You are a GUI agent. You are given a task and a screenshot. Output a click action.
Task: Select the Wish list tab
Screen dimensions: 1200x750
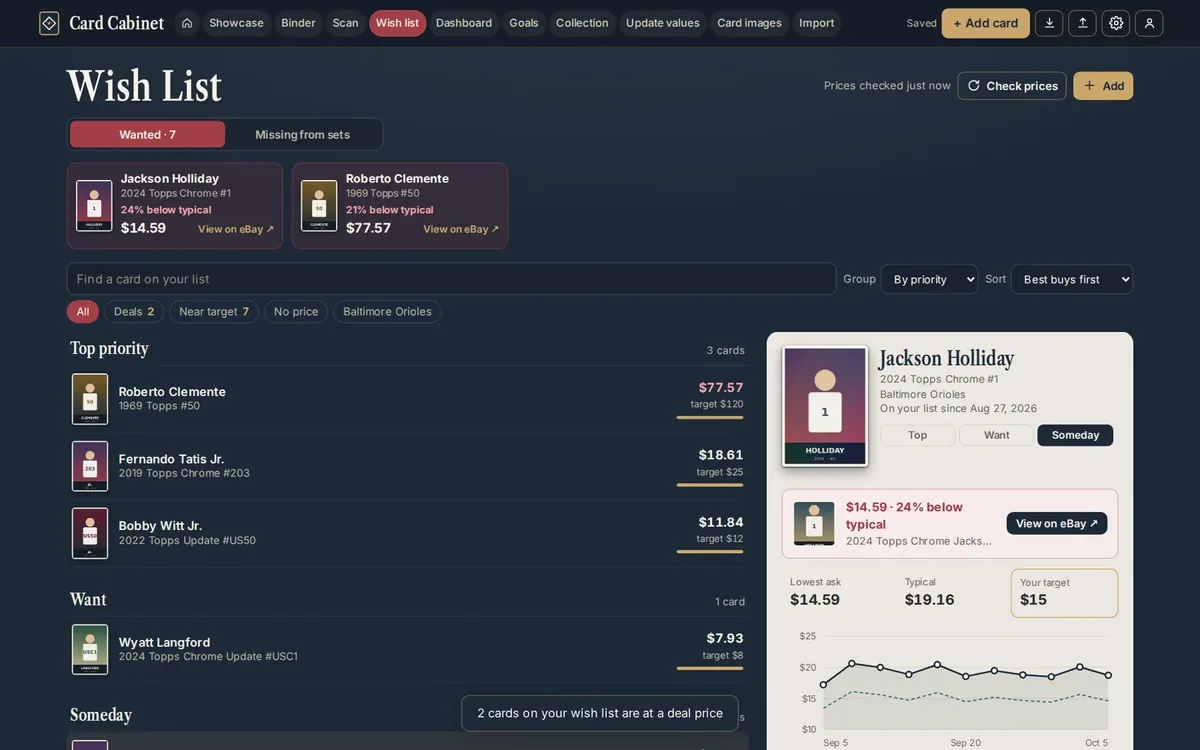point(398,23)
